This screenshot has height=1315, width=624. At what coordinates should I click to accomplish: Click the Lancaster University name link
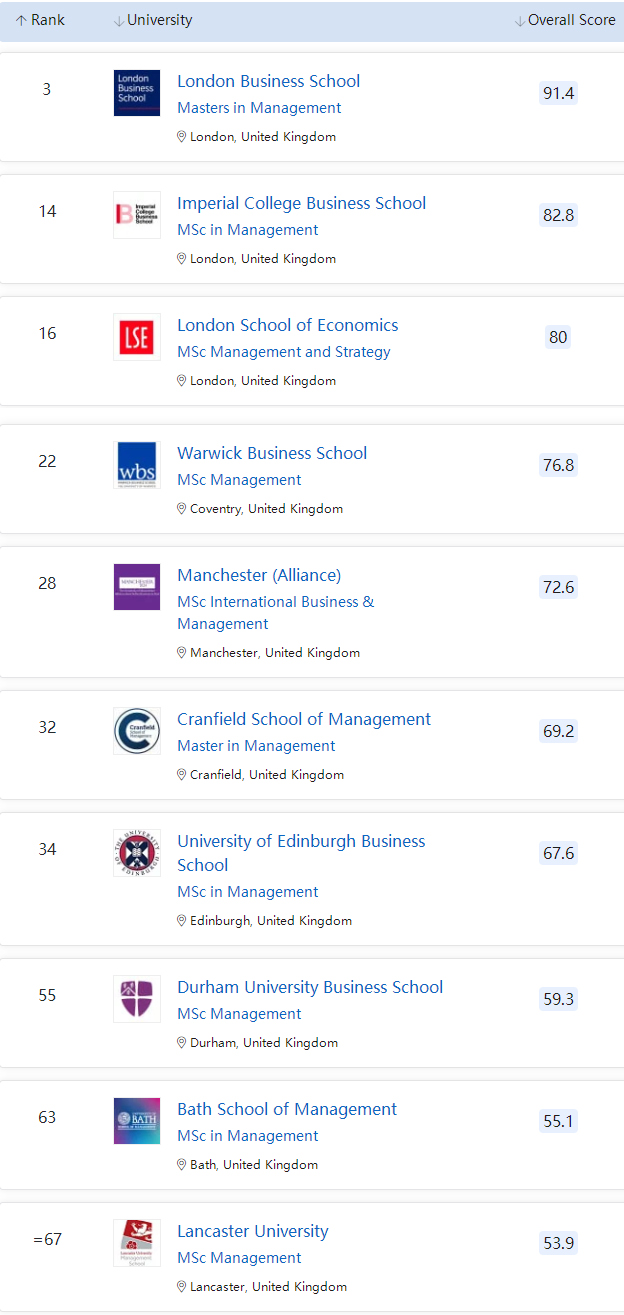coord(252,1231)
